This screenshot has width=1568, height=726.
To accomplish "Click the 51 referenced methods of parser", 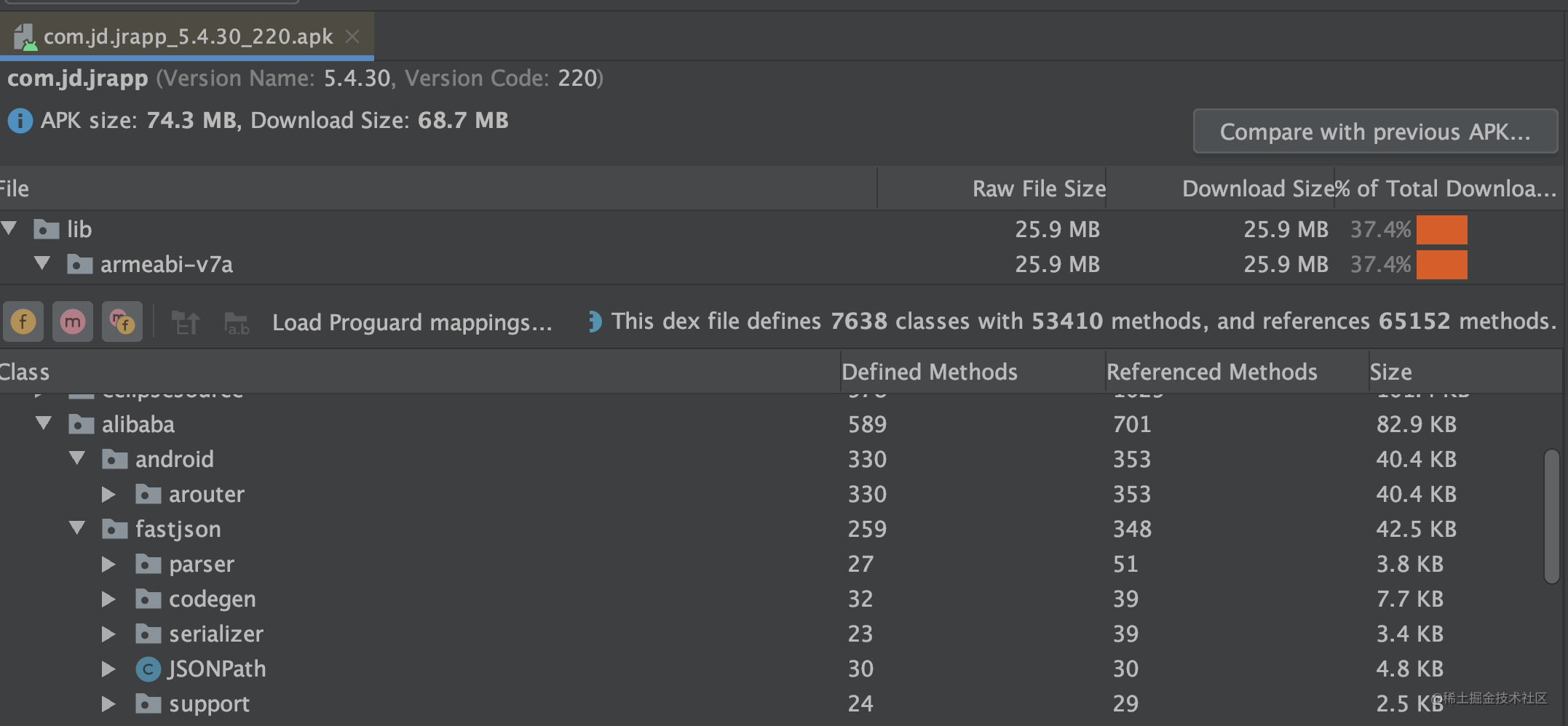I will 1125,564.
